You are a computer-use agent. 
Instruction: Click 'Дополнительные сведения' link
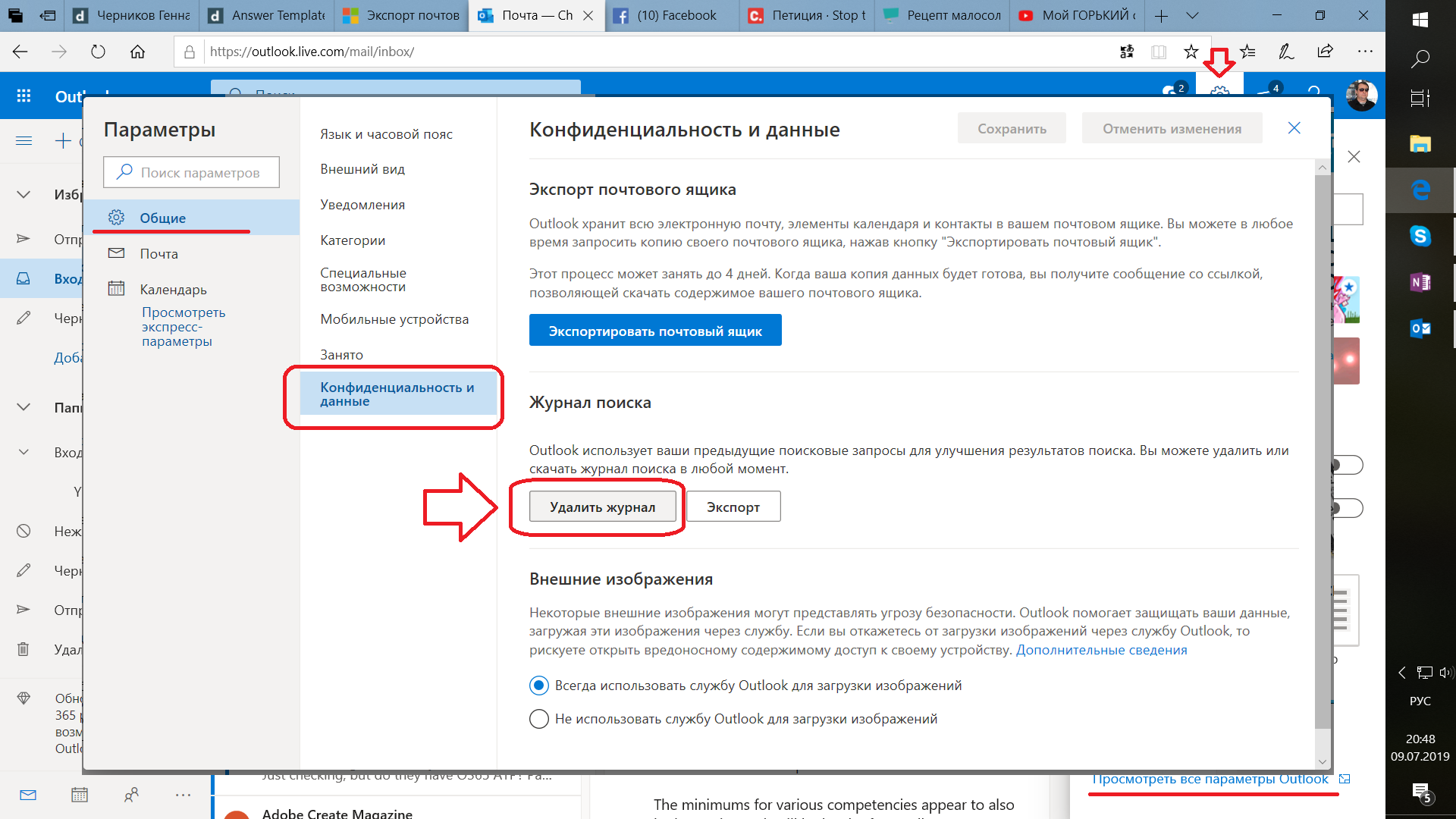(x=1102, y=650)
